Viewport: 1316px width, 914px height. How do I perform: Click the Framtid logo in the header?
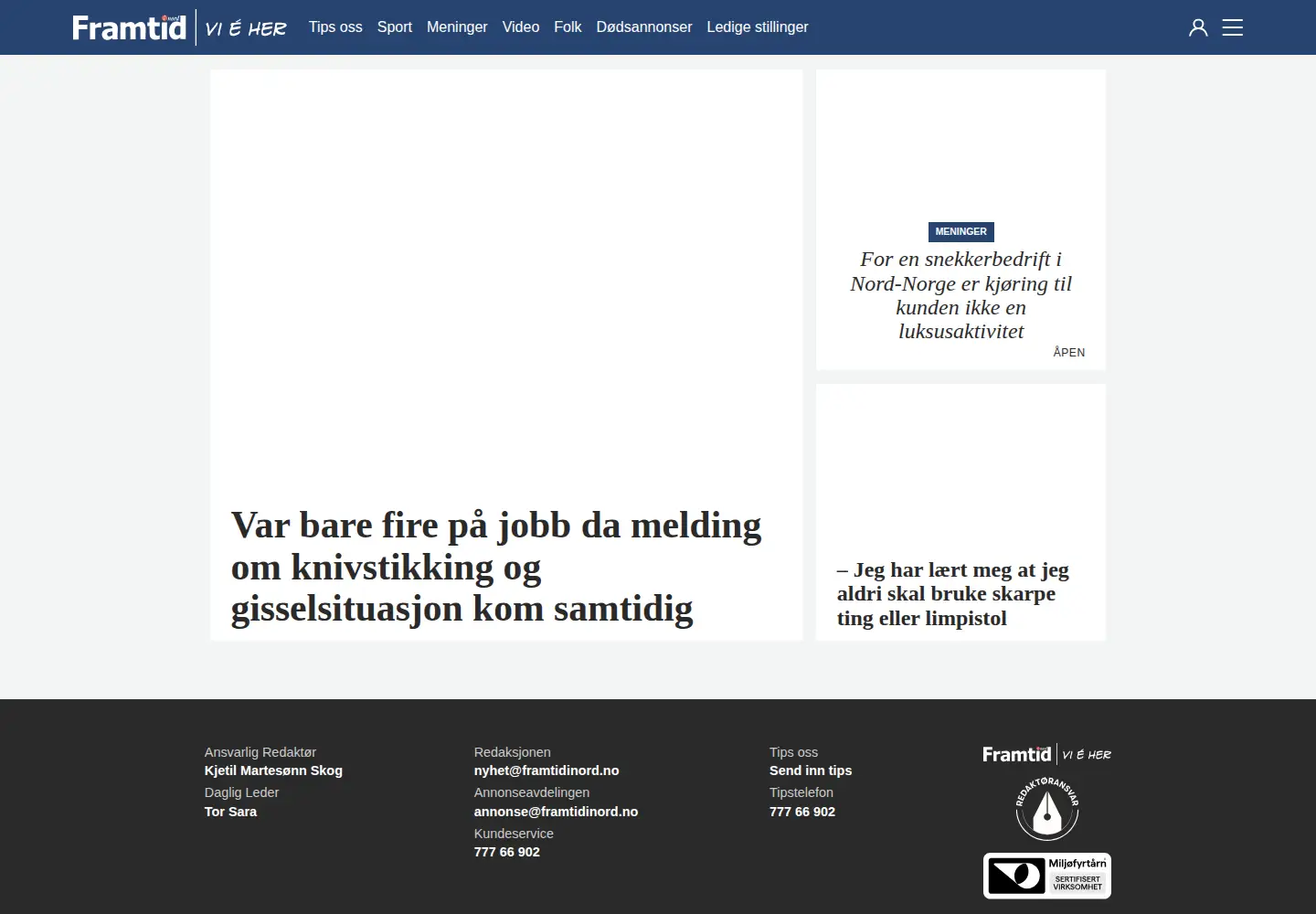tap(179, 27)
